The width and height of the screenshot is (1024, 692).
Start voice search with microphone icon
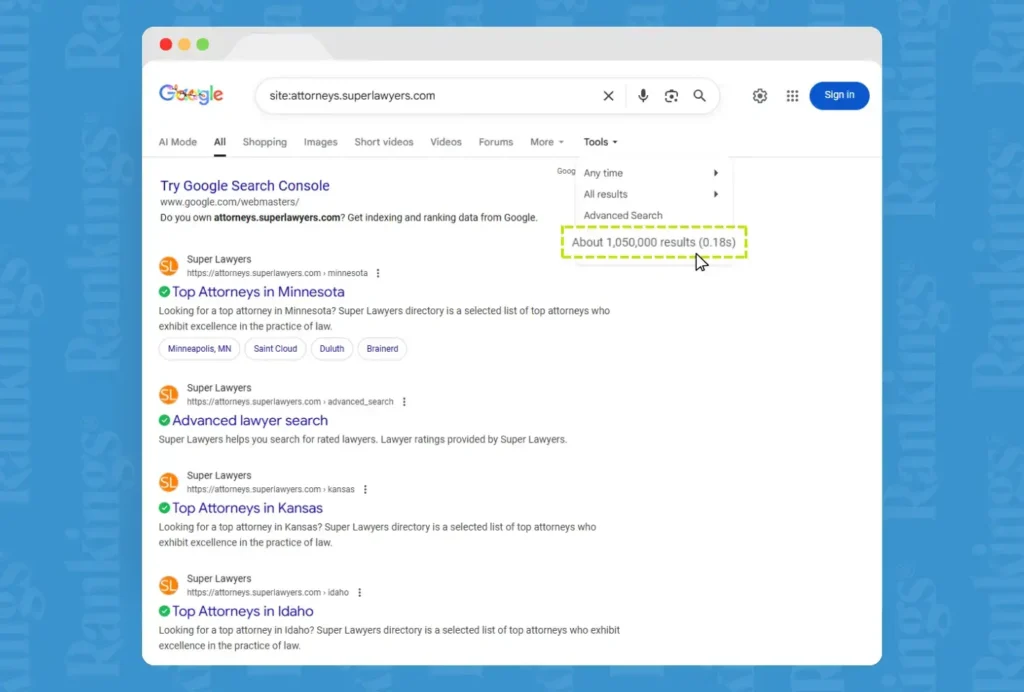point(643,96)
